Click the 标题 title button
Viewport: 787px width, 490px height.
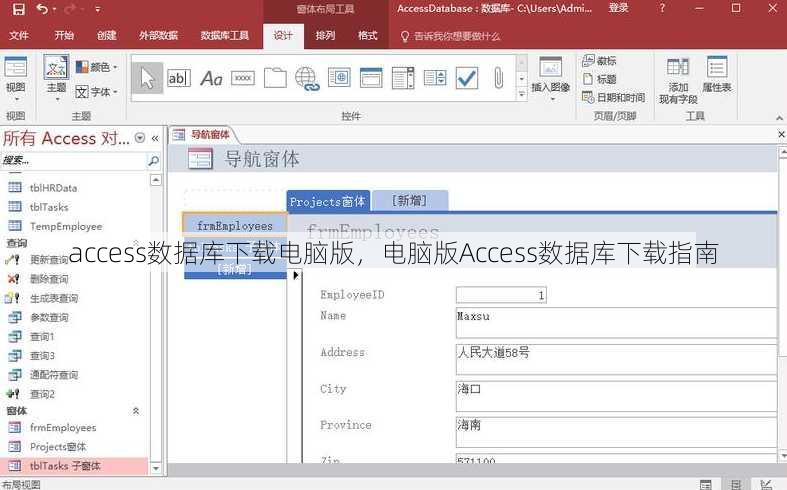(x=599, y=79)
